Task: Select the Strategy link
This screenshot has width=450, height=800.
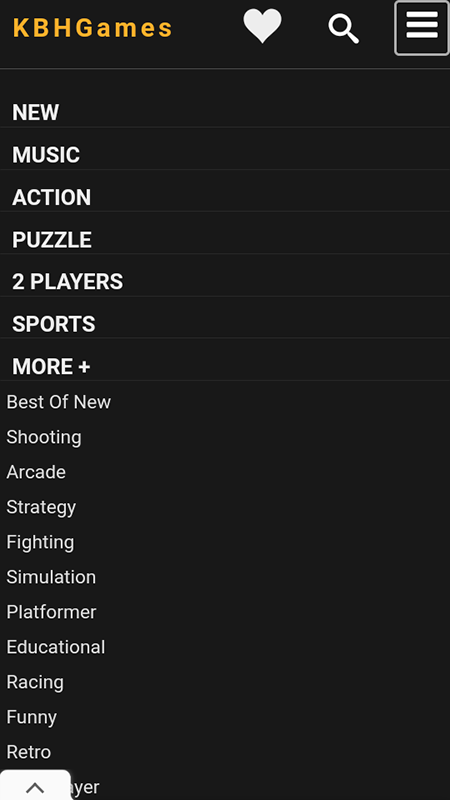Action: pos(41,507)
